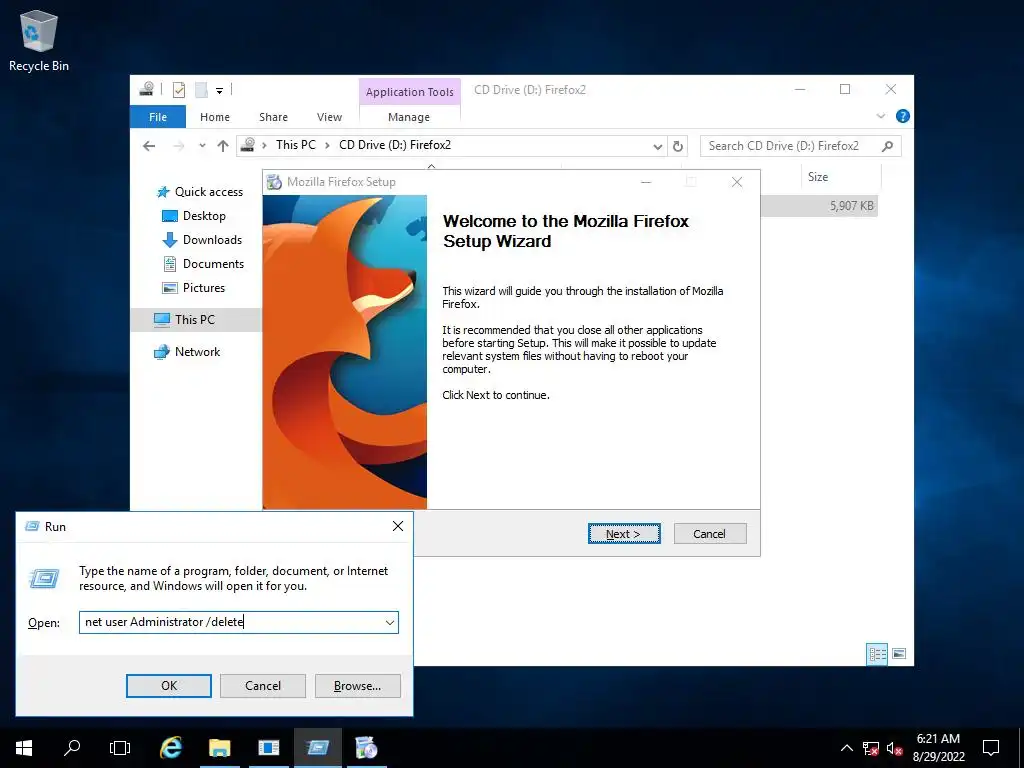Expand the Run command history dropdown
This screenshot has width=1024, height=768.
(x=390, y=622)
